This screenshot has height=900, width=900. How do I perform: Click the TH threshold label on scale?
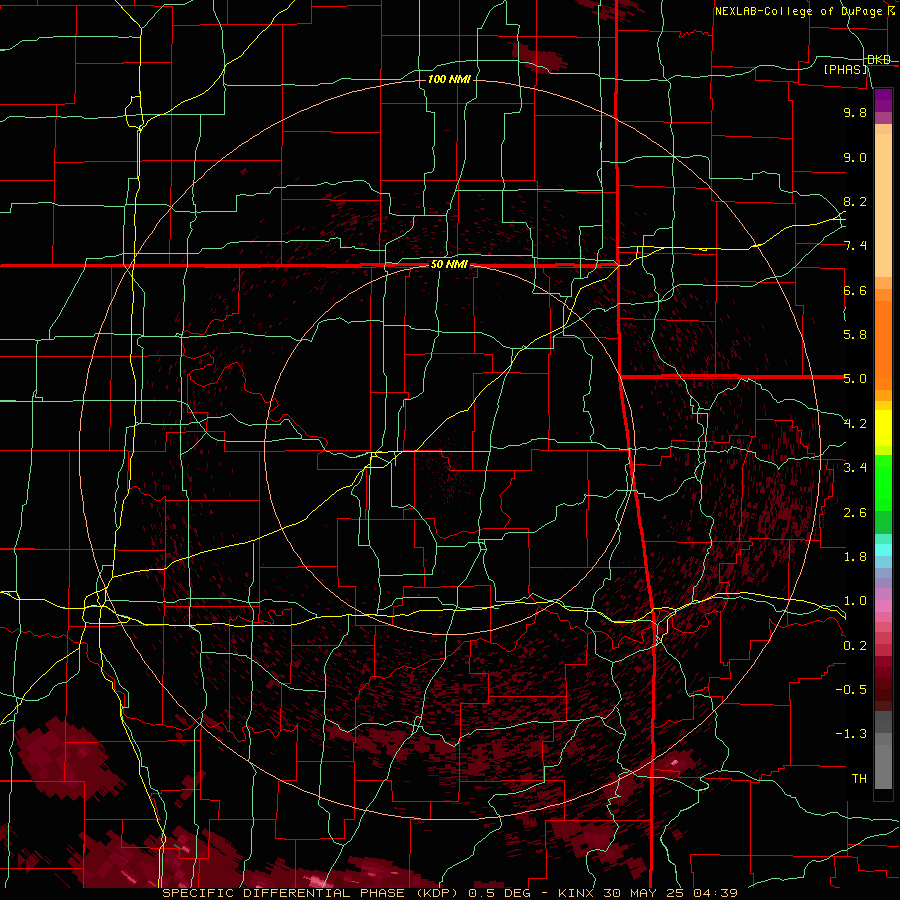point(859,779)
